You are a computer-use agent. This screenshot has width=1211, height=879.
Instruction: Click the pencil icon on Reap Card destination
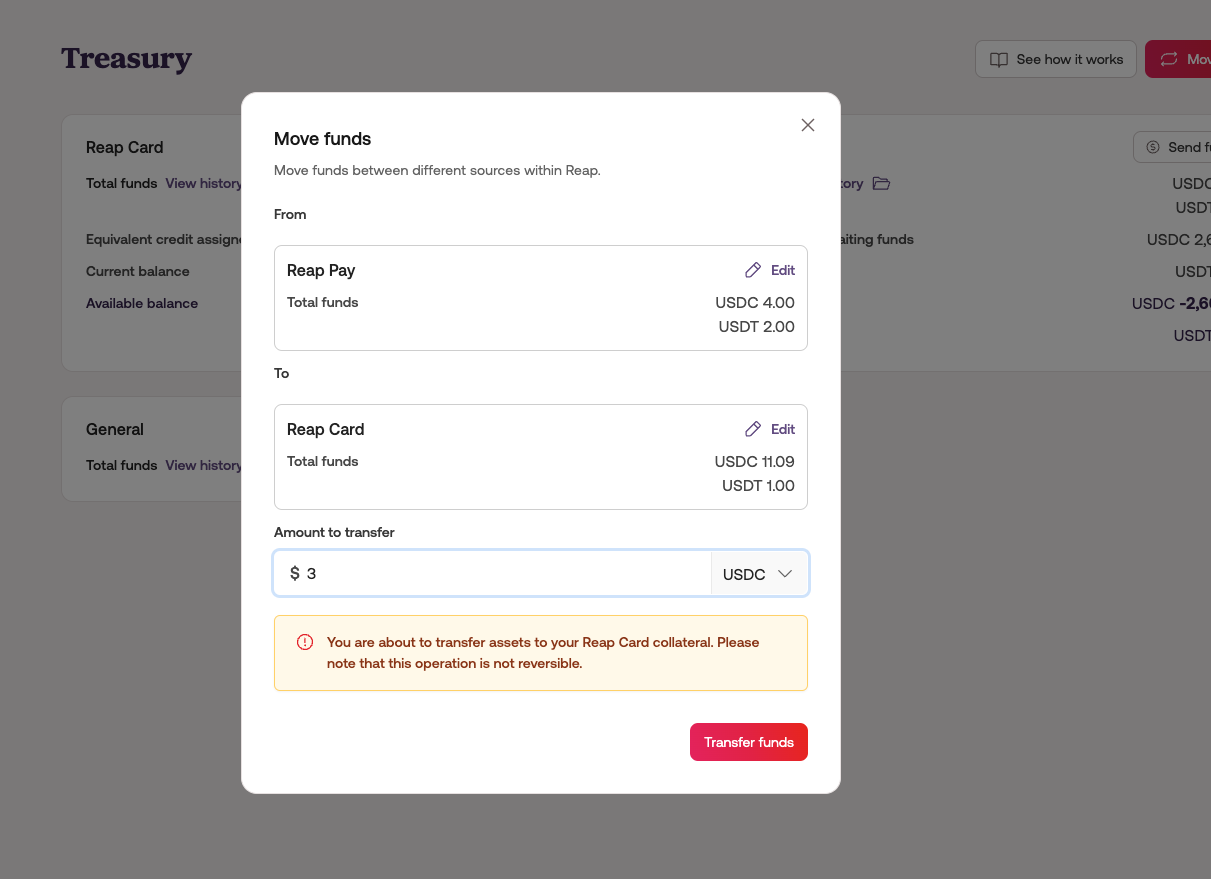[x=753, y=429]
